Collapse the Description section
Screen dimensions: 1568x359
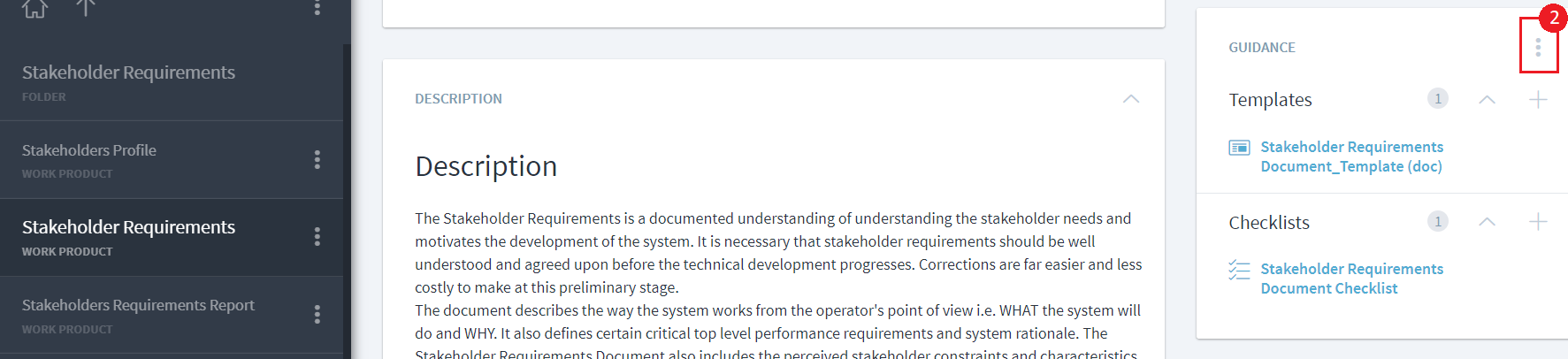(x=1130, y=99)
